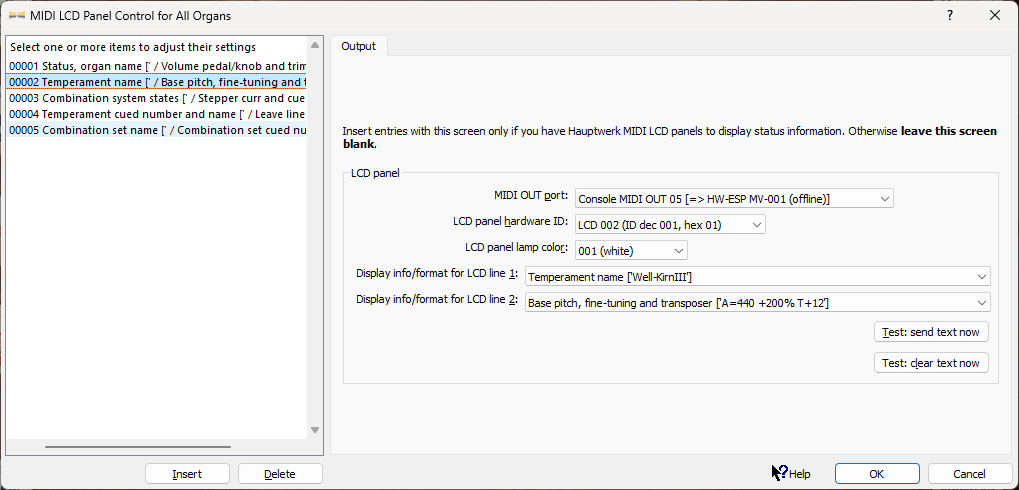Select item 00002 Temperament name
The height and width of the screenshot is (490, 1019).
[x=157, y=82]
